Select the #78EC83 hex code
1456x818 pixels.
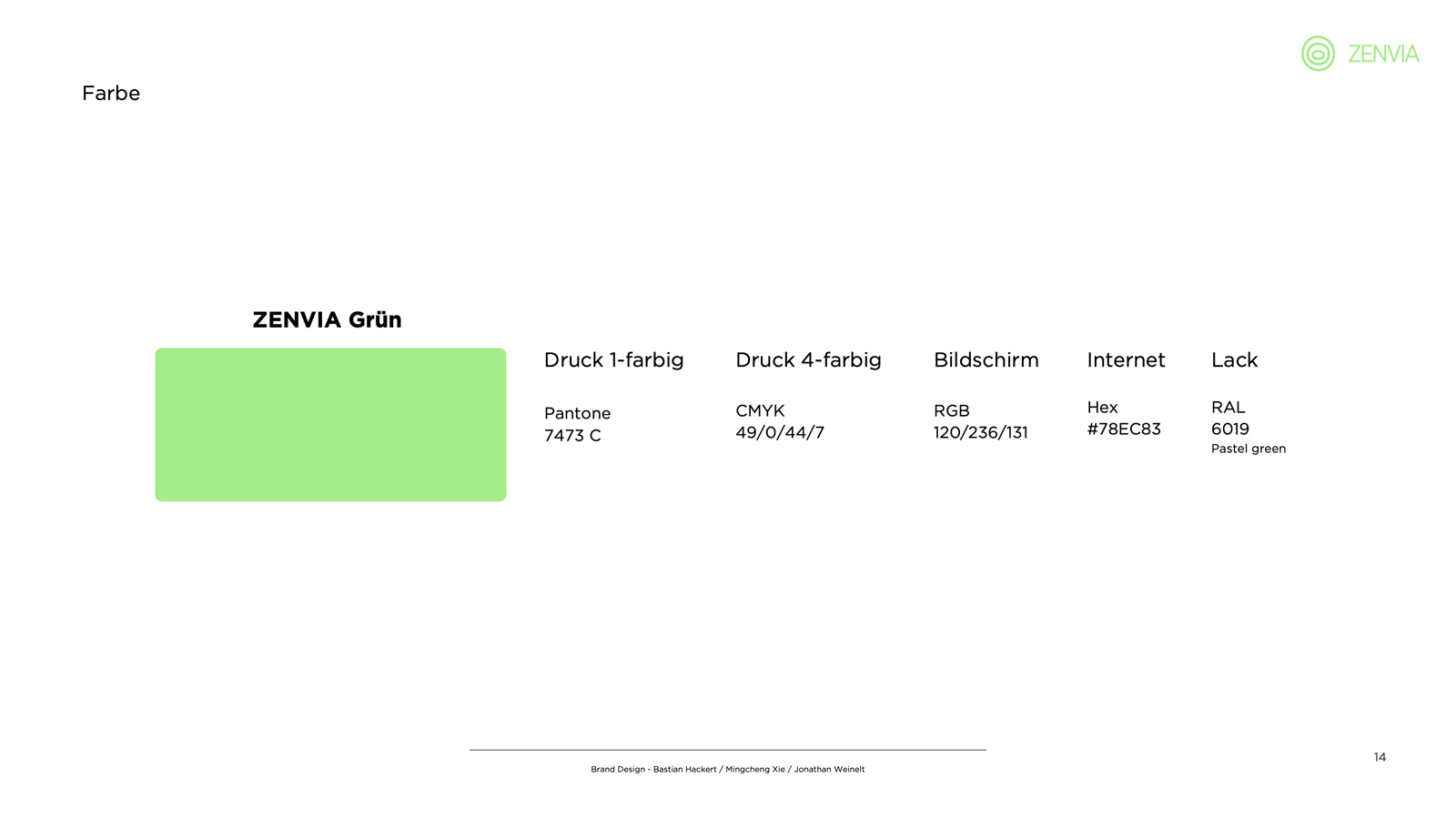click(x=1124, y=429)
